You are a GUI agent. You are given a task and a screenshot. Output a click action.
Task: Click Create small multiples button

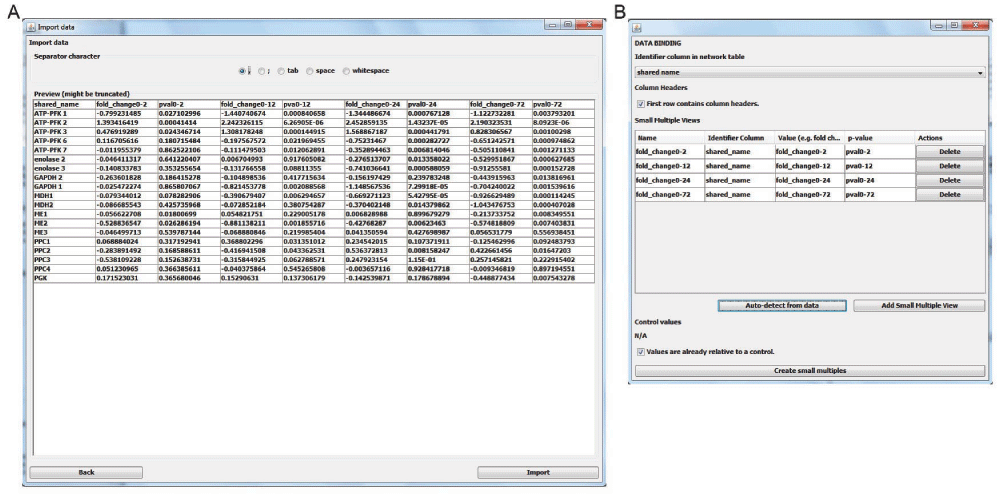coord(810,370)
